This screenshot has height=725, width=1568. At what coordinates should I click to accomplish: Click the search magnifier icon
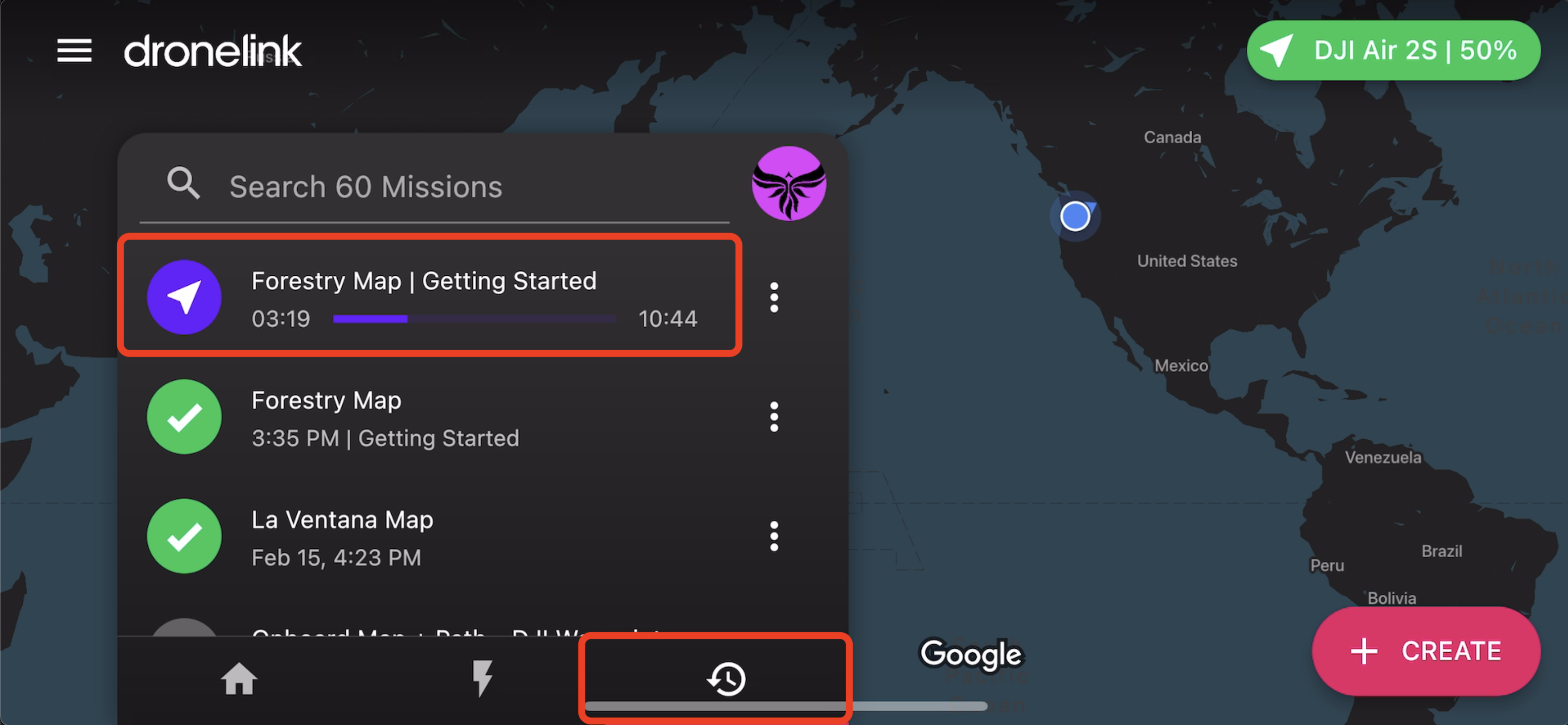tap(183, 183)
